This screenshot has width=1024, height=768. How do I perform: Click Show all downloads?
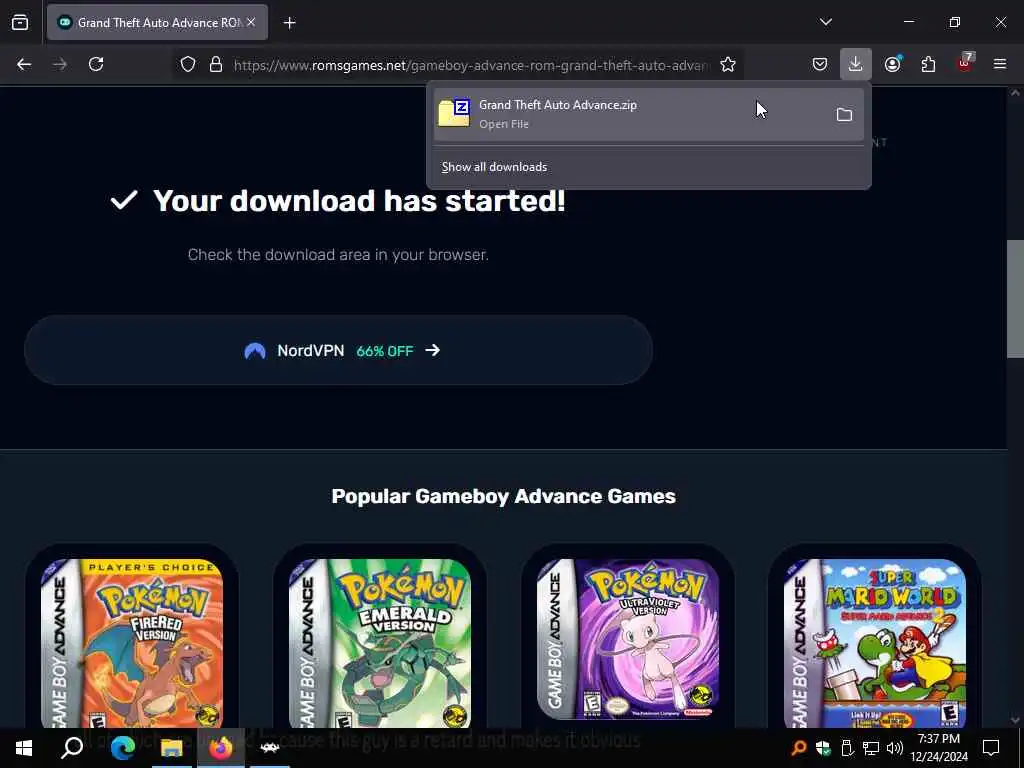(x=494, y=167)
